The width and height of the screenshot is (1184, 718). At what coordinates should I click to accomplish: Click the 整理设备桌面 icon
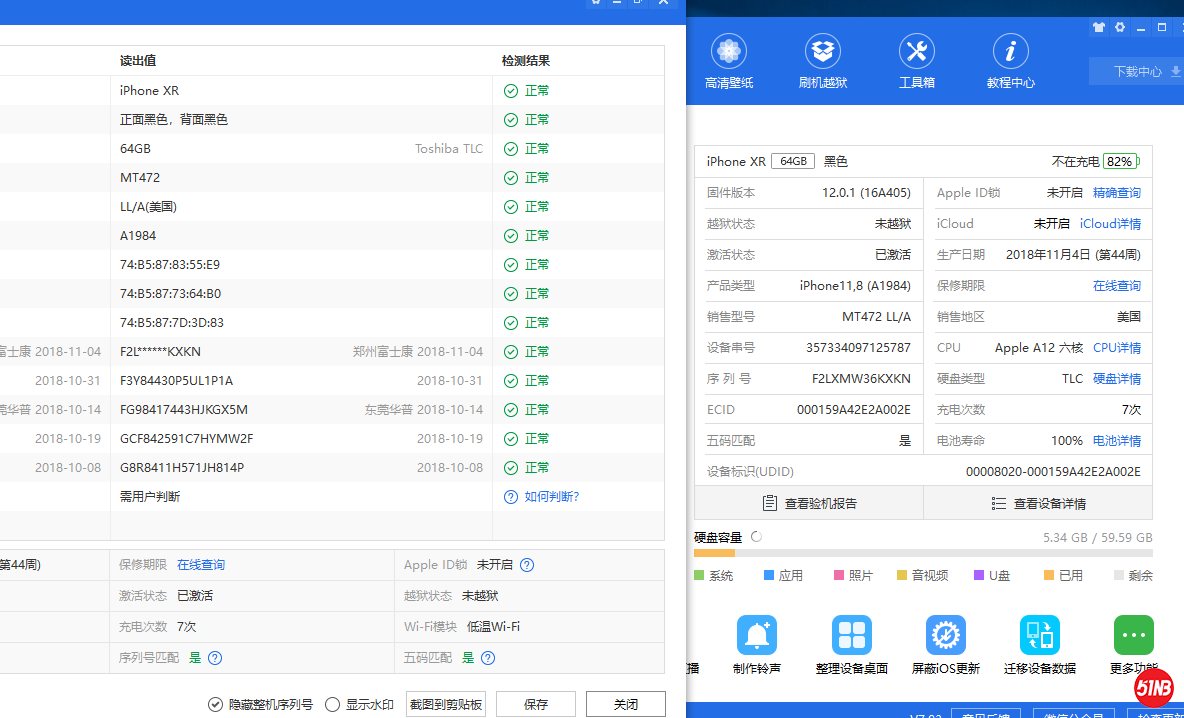(851, 636)
